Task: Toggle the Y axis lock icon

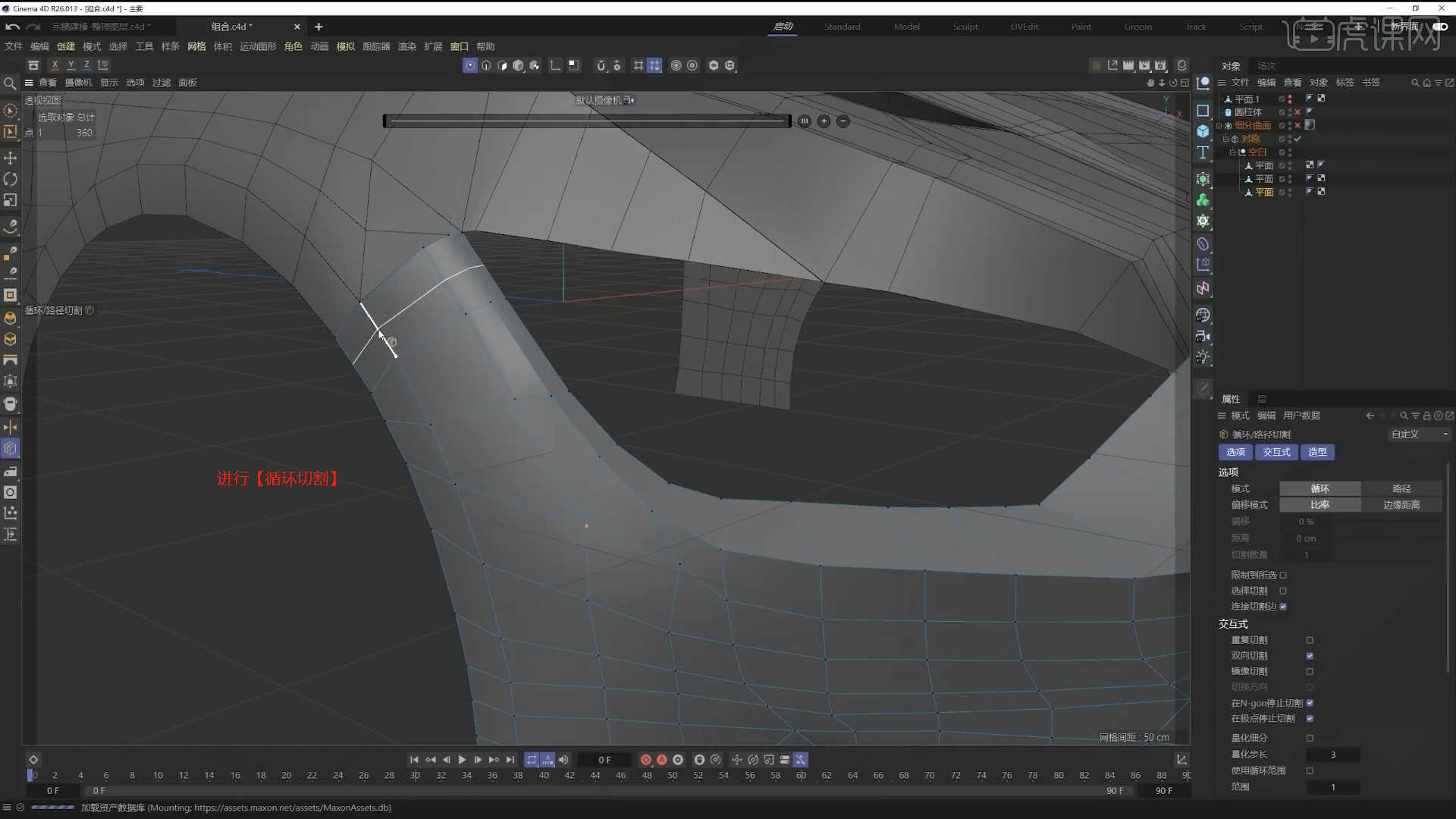Action: [71, 65]
